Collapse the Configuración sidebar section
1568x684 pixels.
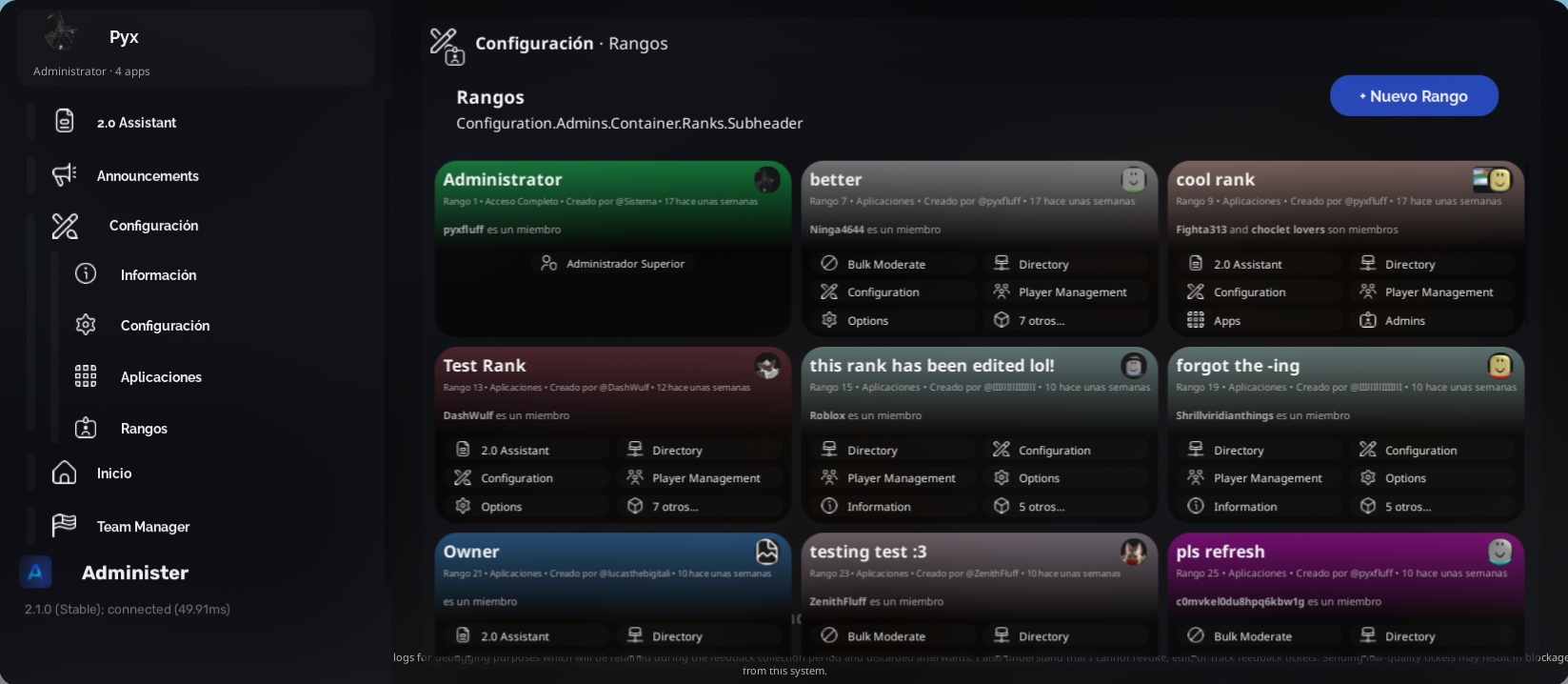pyautogui.click(x=153, y=226)
